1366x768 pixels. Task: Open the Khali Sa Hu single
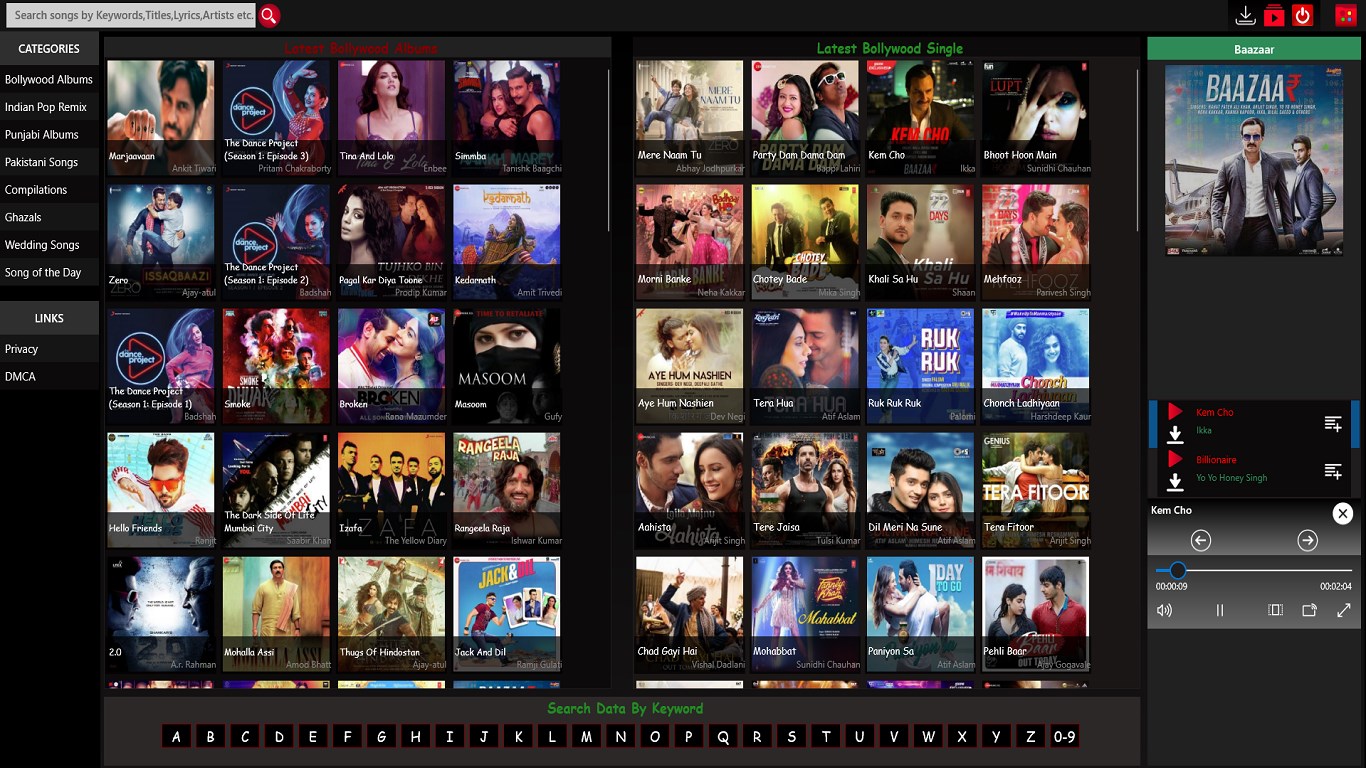pos(921,242)
